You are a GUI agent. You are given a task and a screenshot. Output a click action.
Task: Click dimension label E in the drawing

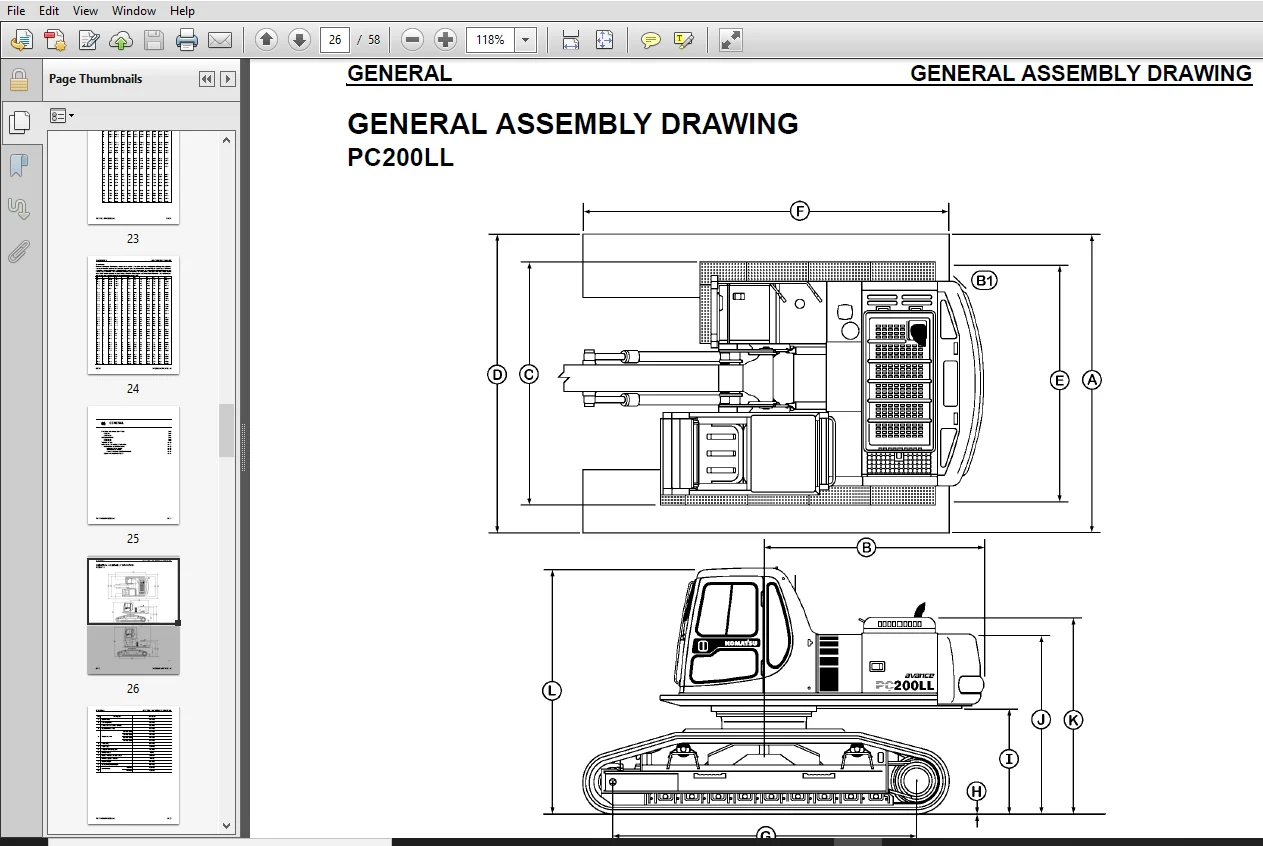(x=1060, y=380)
